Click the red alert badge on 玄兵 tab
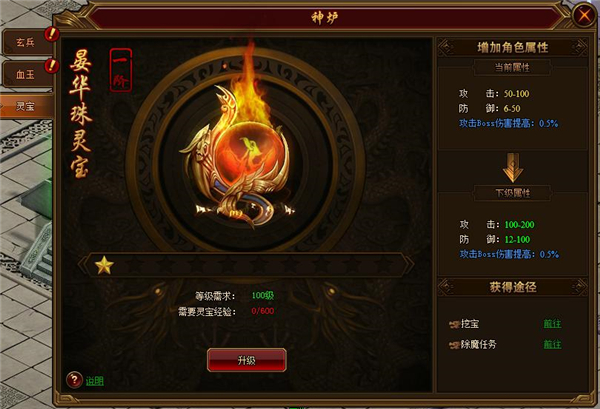600x409 pixels. 51,34
